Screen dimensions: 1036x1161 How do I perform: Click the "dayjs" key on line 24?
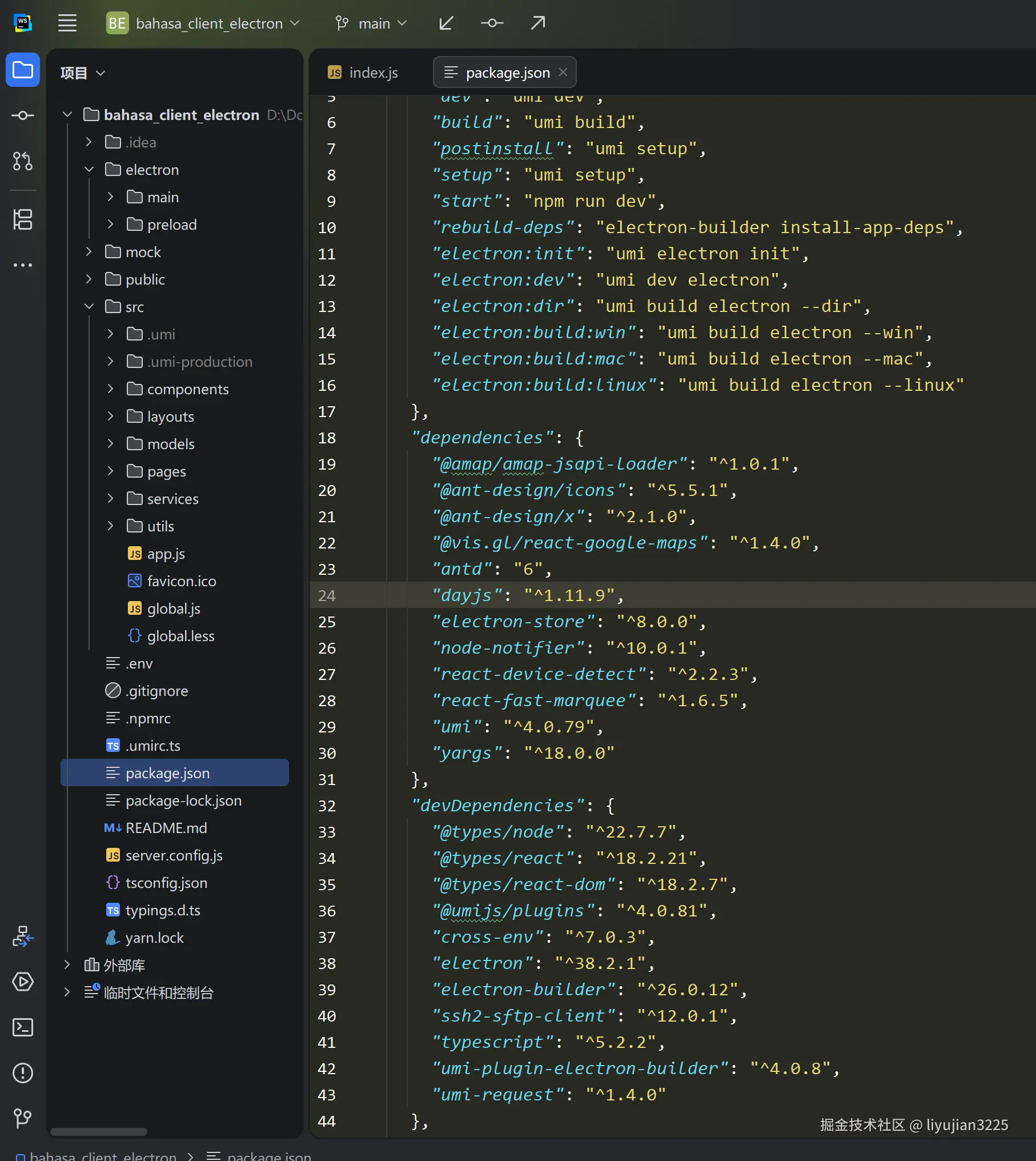coord(467,595)
